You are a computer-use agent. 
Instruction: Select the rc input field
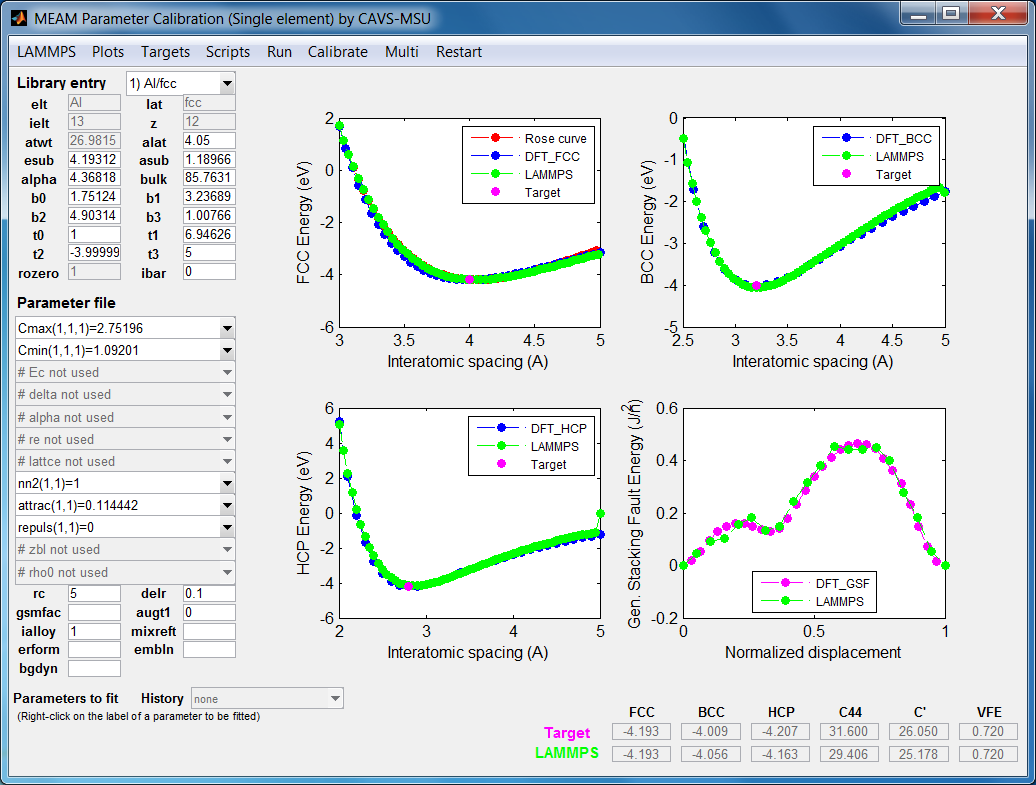(94, 594)
